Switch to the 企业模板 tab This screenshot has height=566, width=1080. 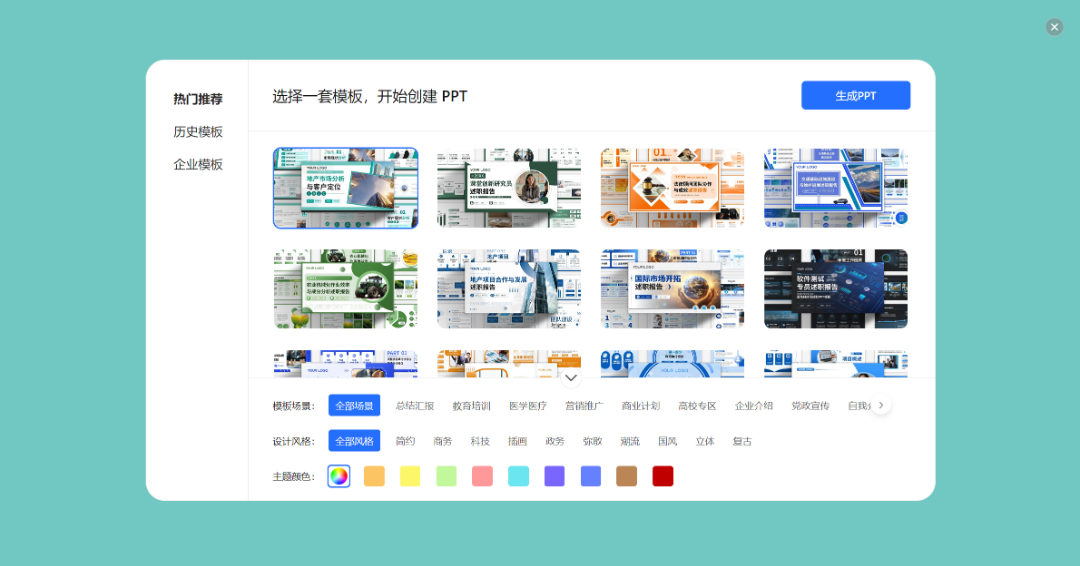(x=198, y=164)
